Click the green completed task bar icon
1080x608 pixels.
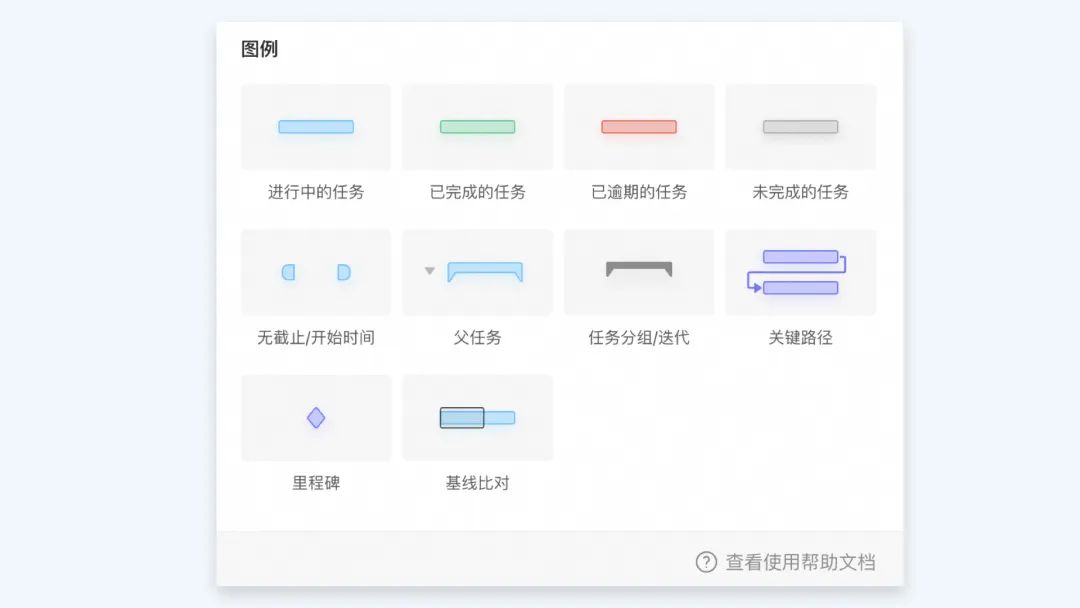(x=477, y=127)
